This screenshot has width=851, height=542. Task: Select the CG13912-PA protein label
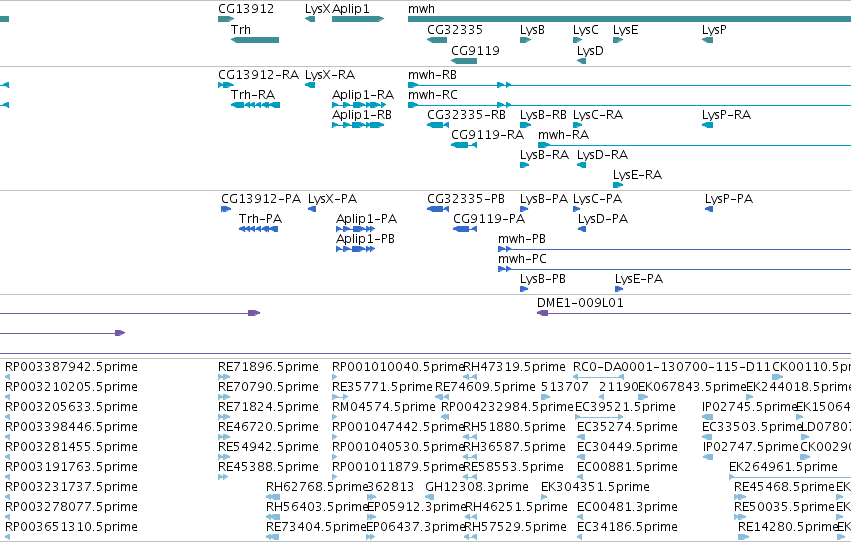click(261, 199)
